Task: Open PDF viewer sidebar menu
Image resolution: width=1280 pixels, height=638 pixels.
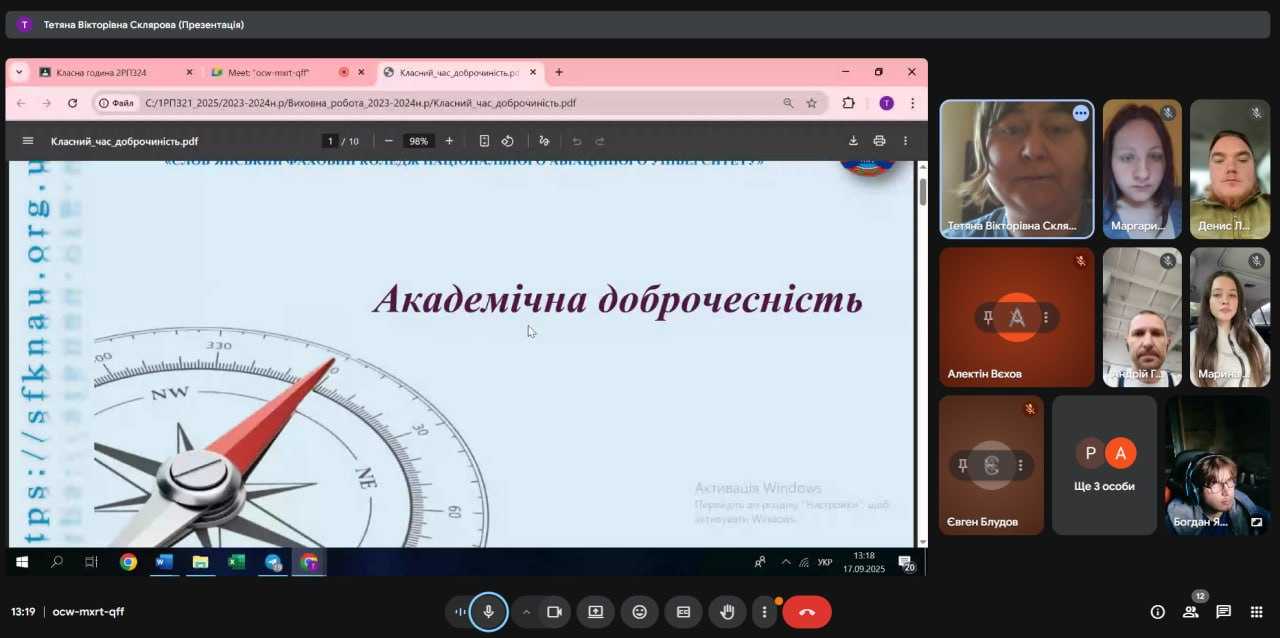Action: click(28, 141)
